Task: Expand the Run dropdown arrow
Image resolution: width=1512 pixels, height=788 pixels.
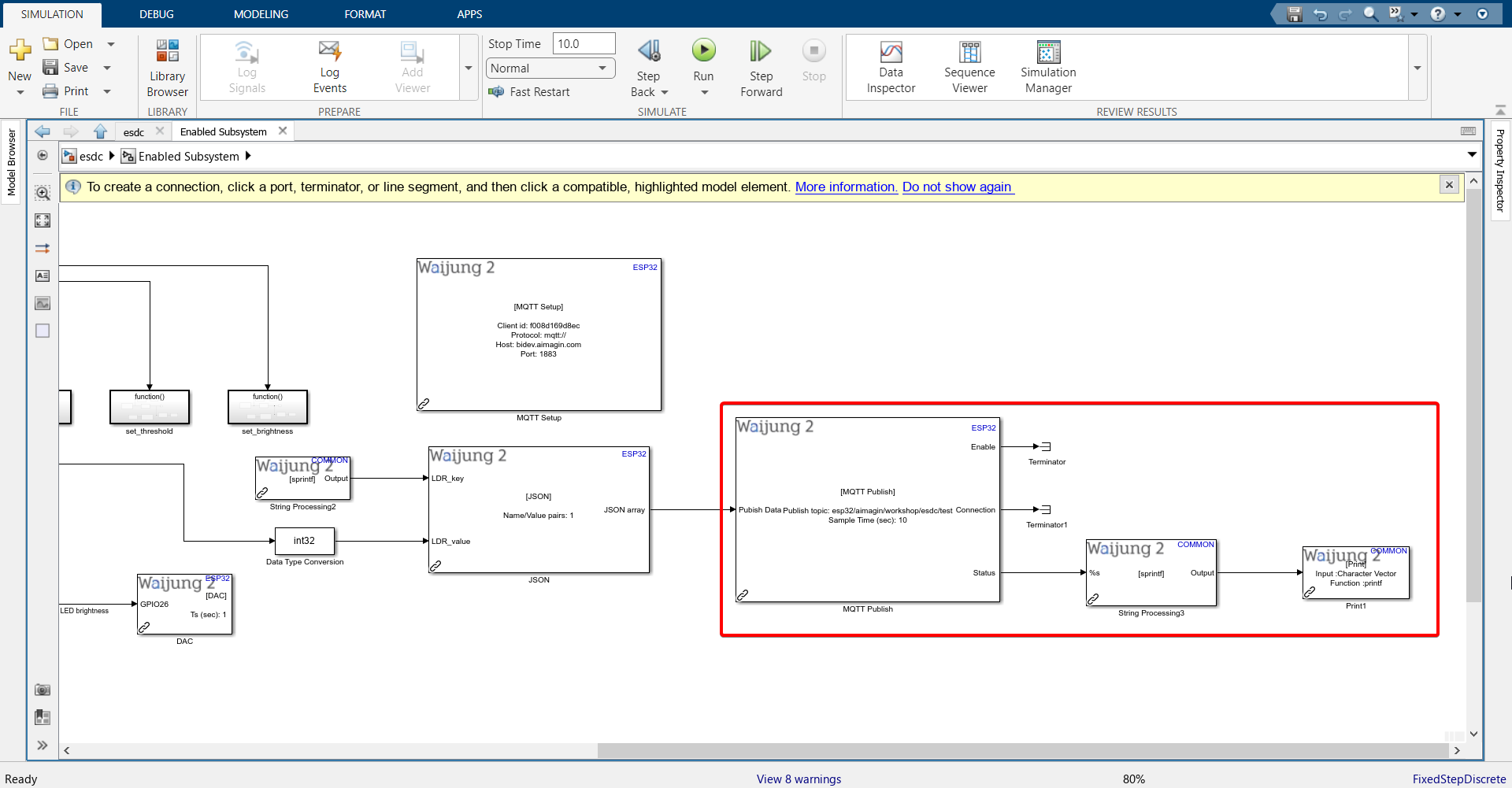Action: (704, 92)
